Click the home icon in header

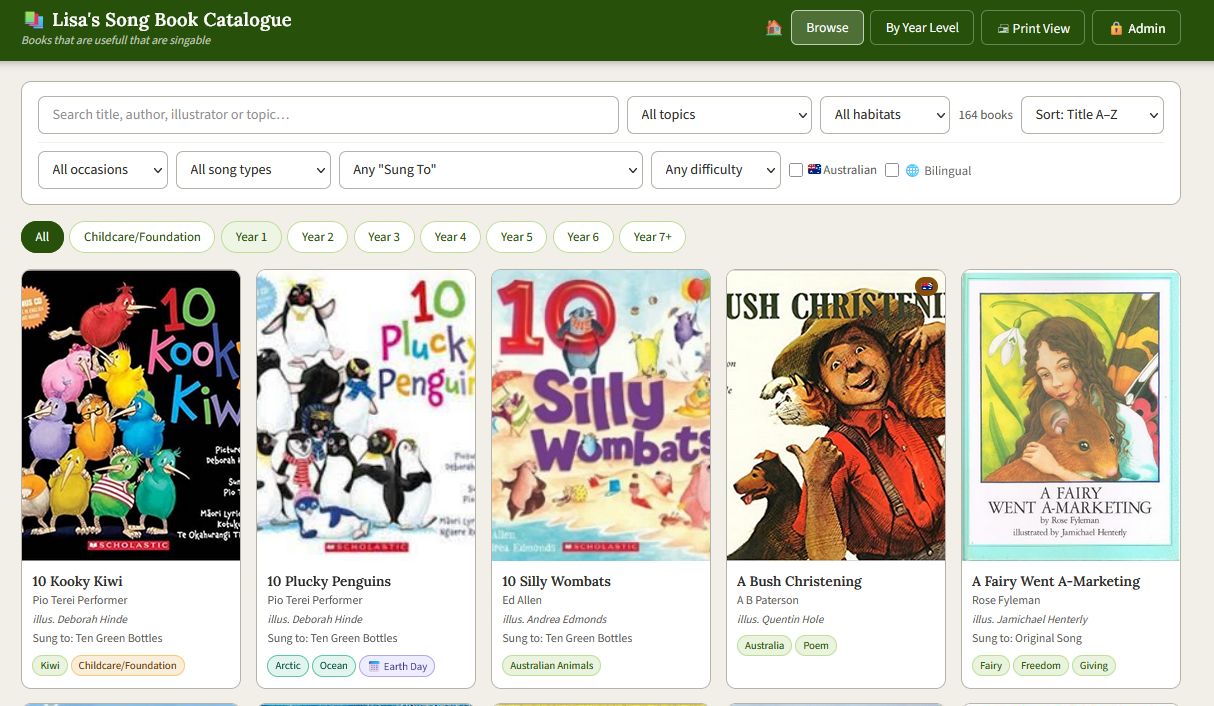774,28
